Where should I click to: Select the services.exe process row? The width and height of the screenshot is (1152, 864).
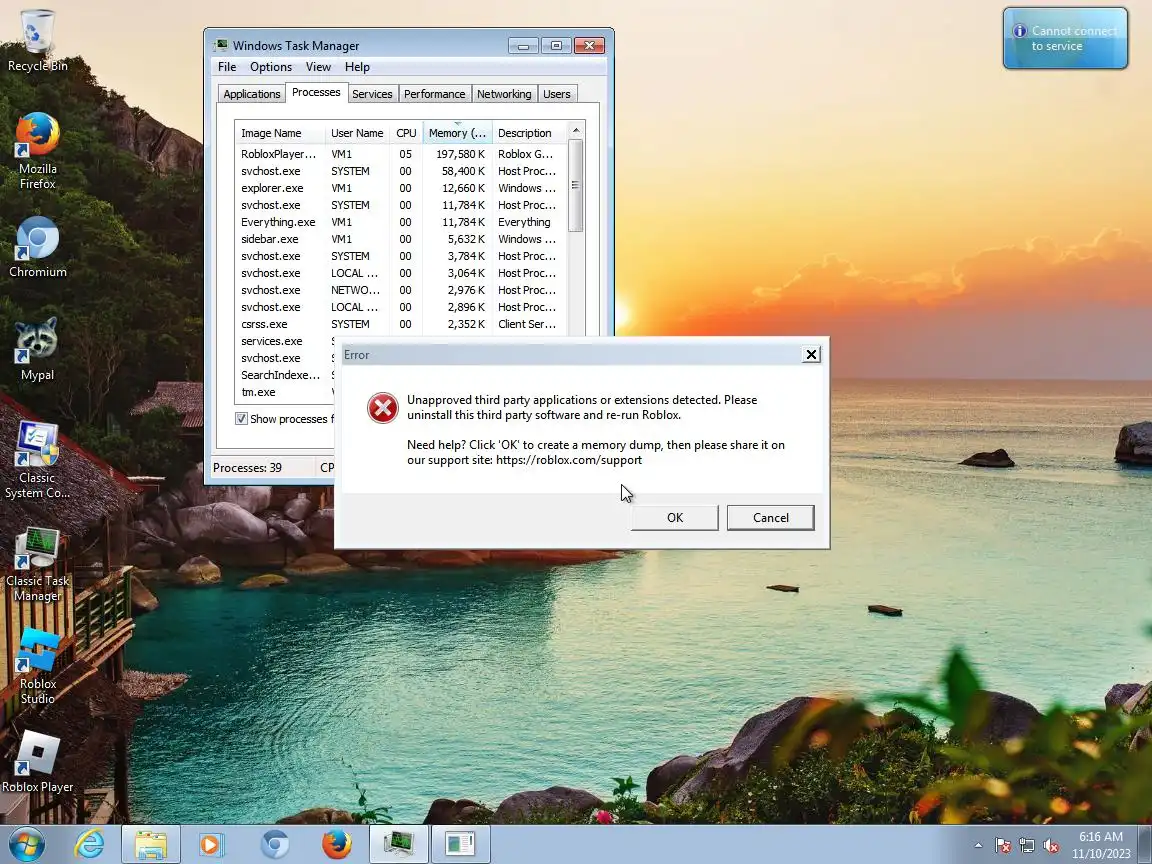point(285,341)
